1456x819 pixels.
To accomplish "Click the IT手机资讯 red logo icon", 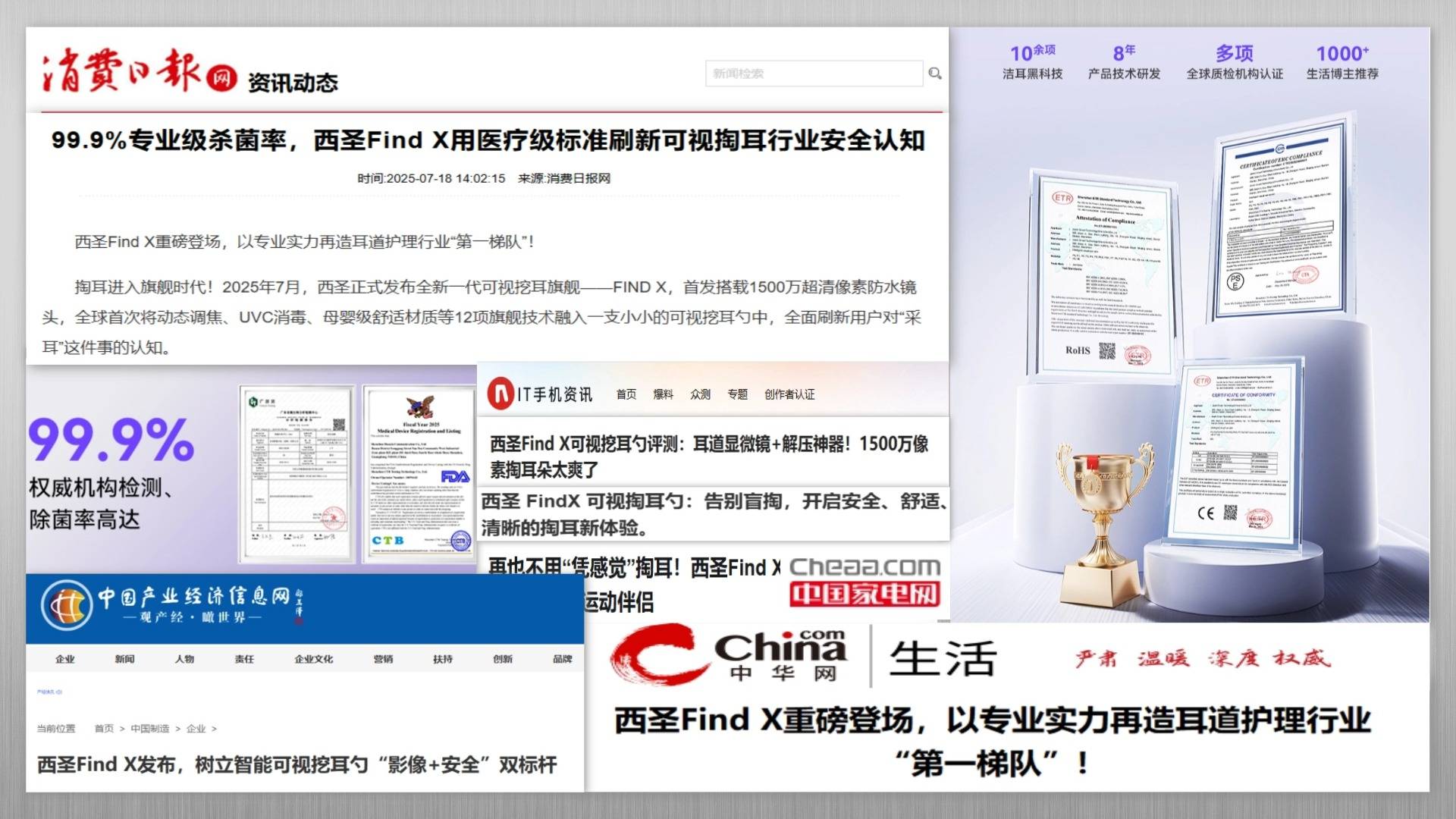I will coord(500,394).
